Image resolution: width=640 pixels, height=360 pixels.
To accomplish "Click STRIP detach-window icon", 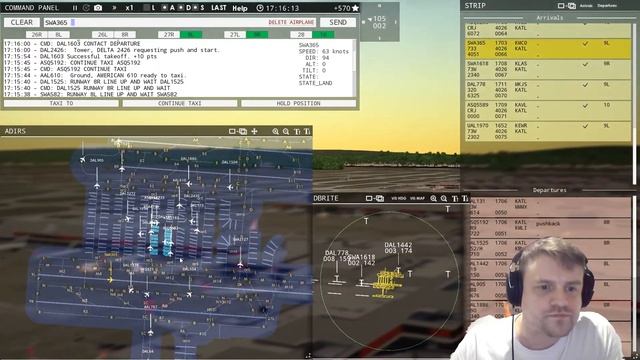I will tap(572, 6).
